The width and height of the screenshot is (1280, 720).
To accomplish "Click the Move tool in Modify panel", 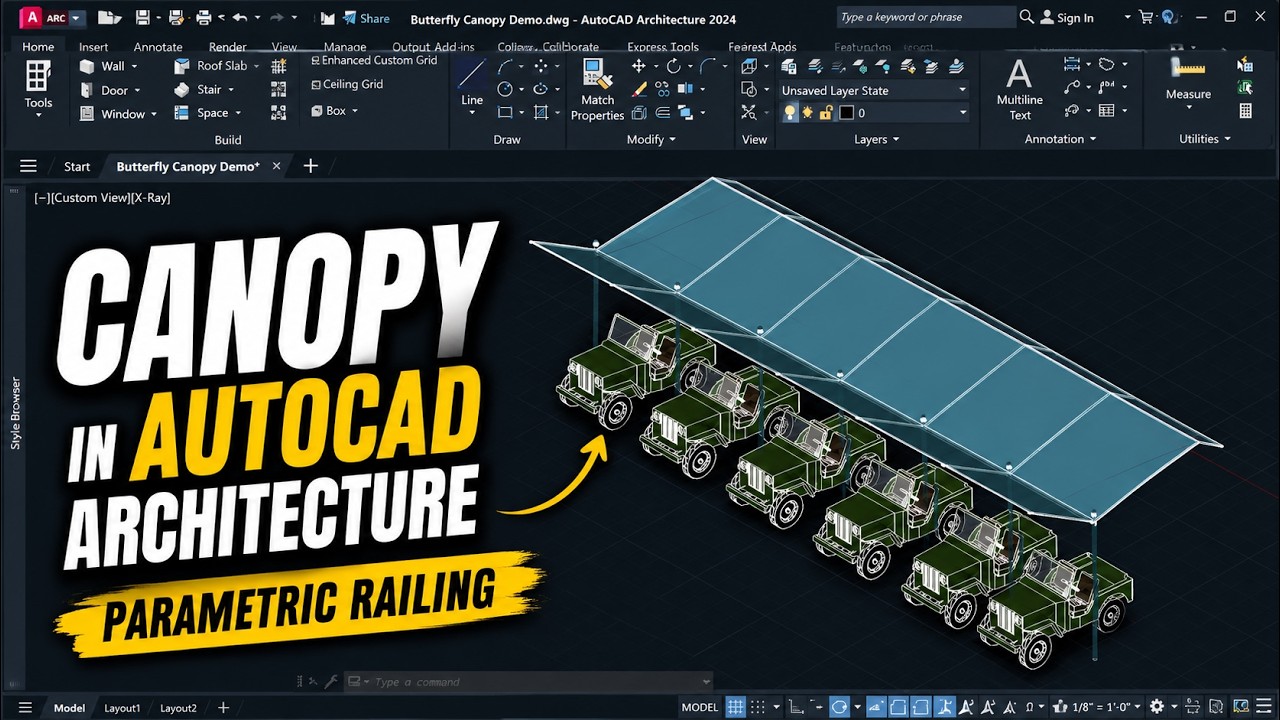I will (x=639, y=66).
